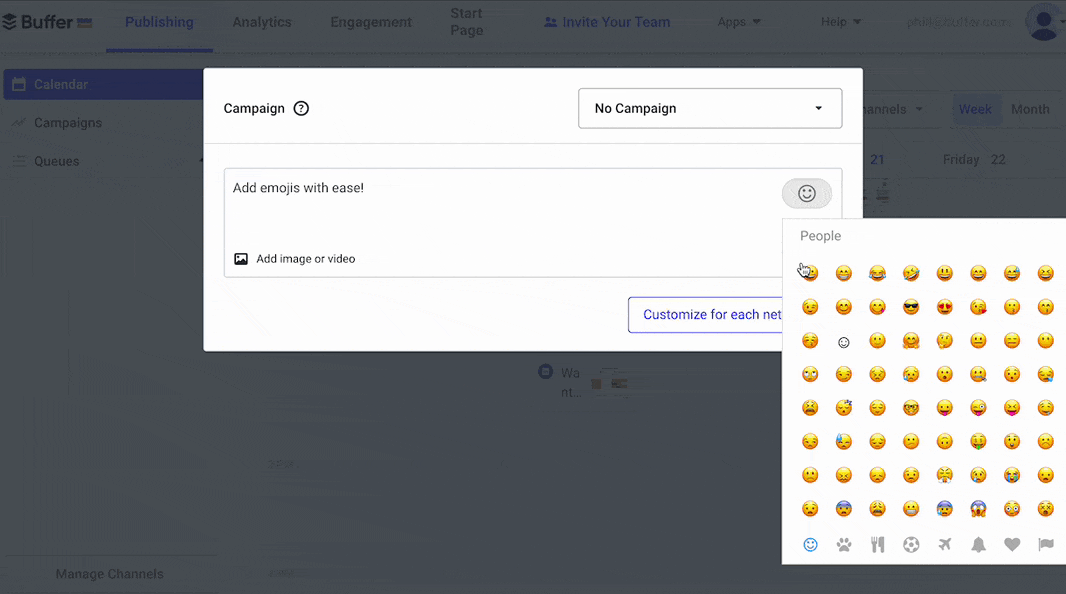Image resolution: width=1066 pixels, height=594 pixels.
Task: Switch the calendar to Month view
Action: [x=1030, y=109]
